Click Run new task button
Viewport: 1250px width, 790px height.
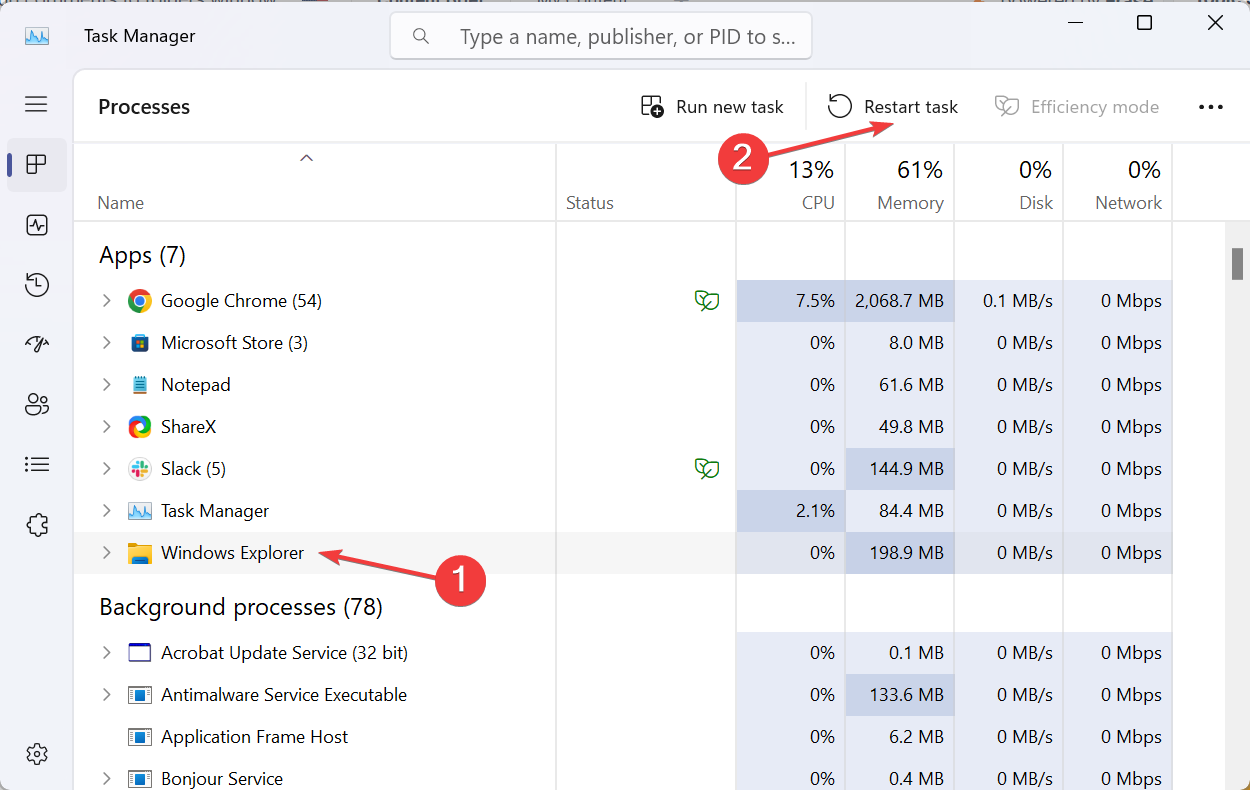tap(712, 107)
